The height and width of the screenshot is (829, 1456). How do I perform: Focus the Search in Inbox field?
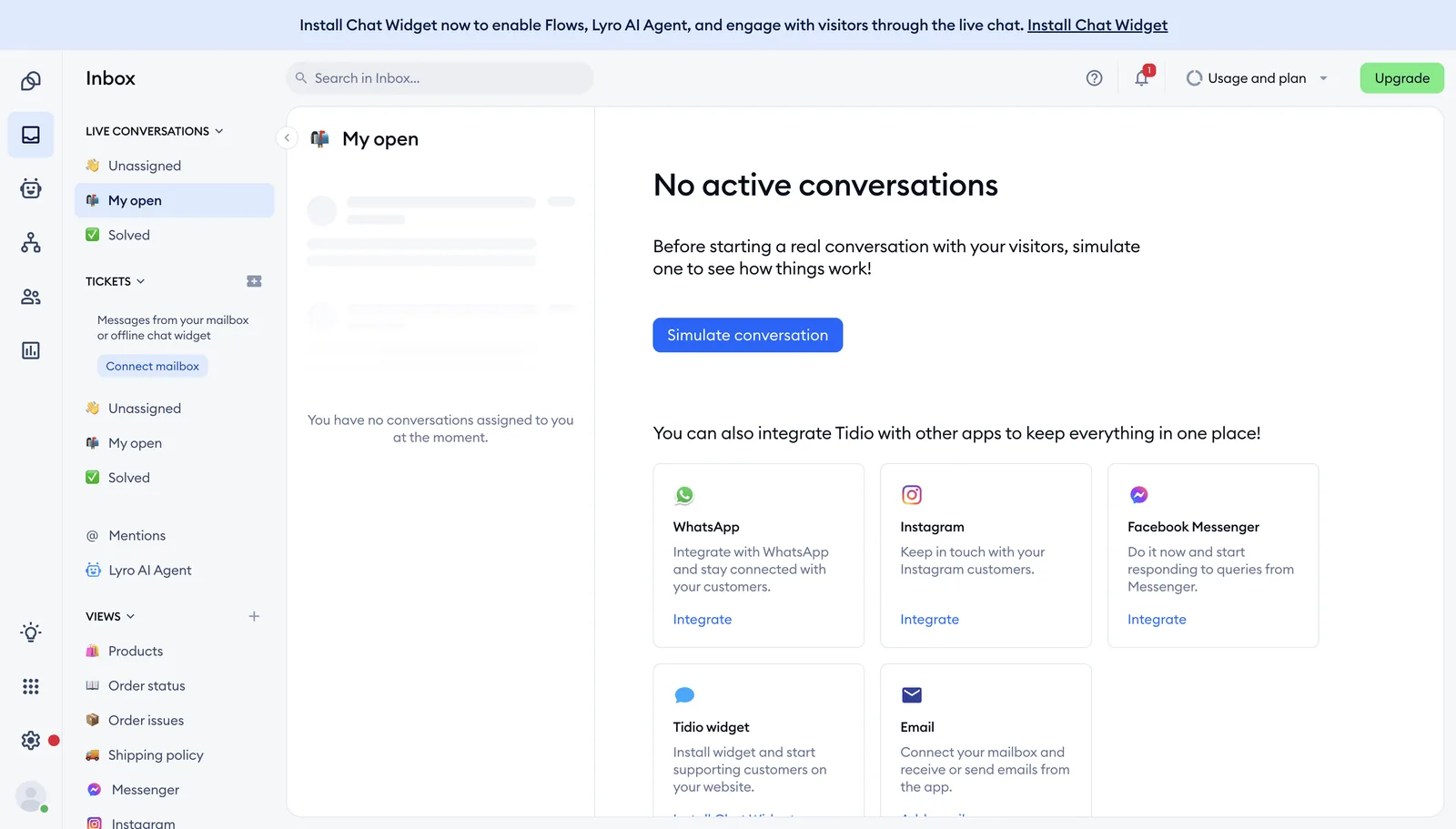(x=440, y=78)
